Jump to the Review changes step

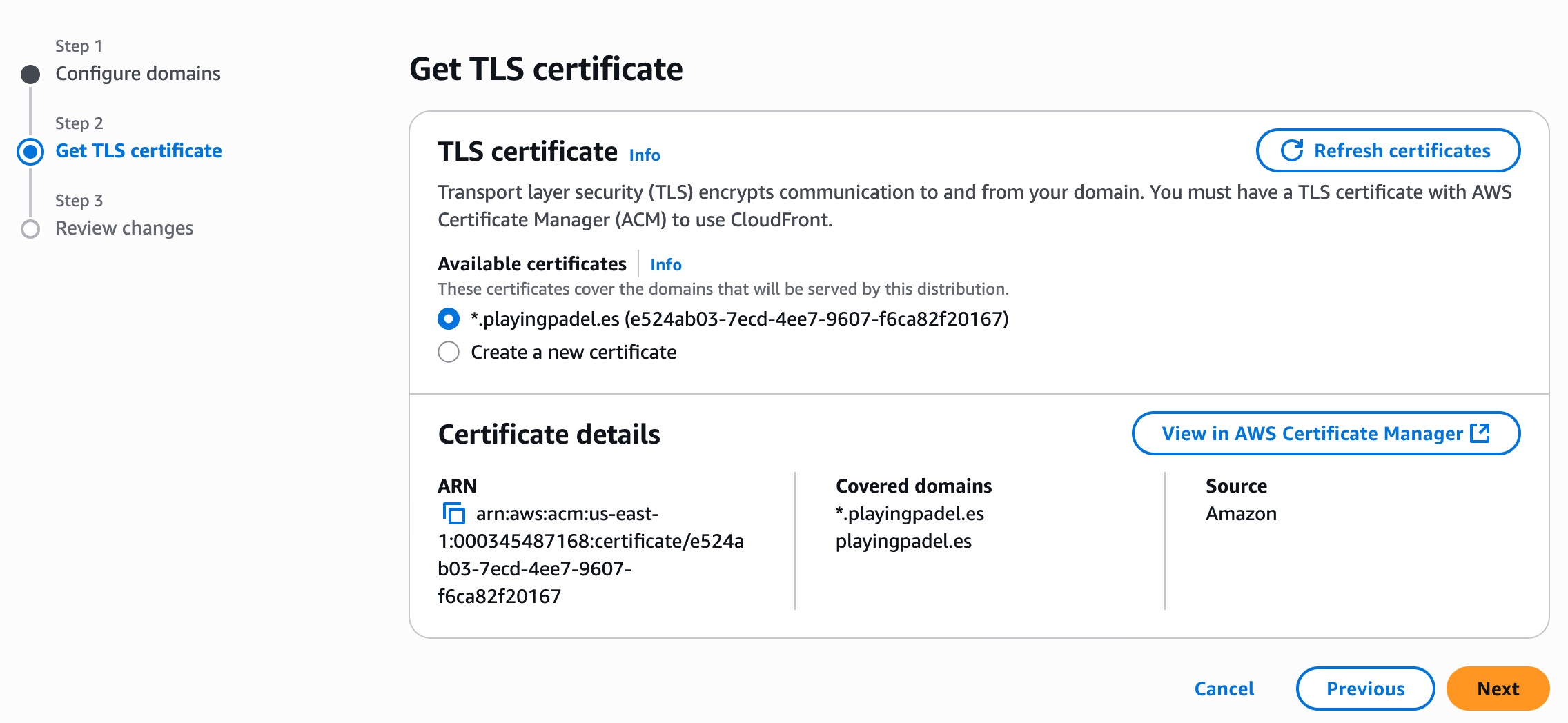tap(124, 228)
